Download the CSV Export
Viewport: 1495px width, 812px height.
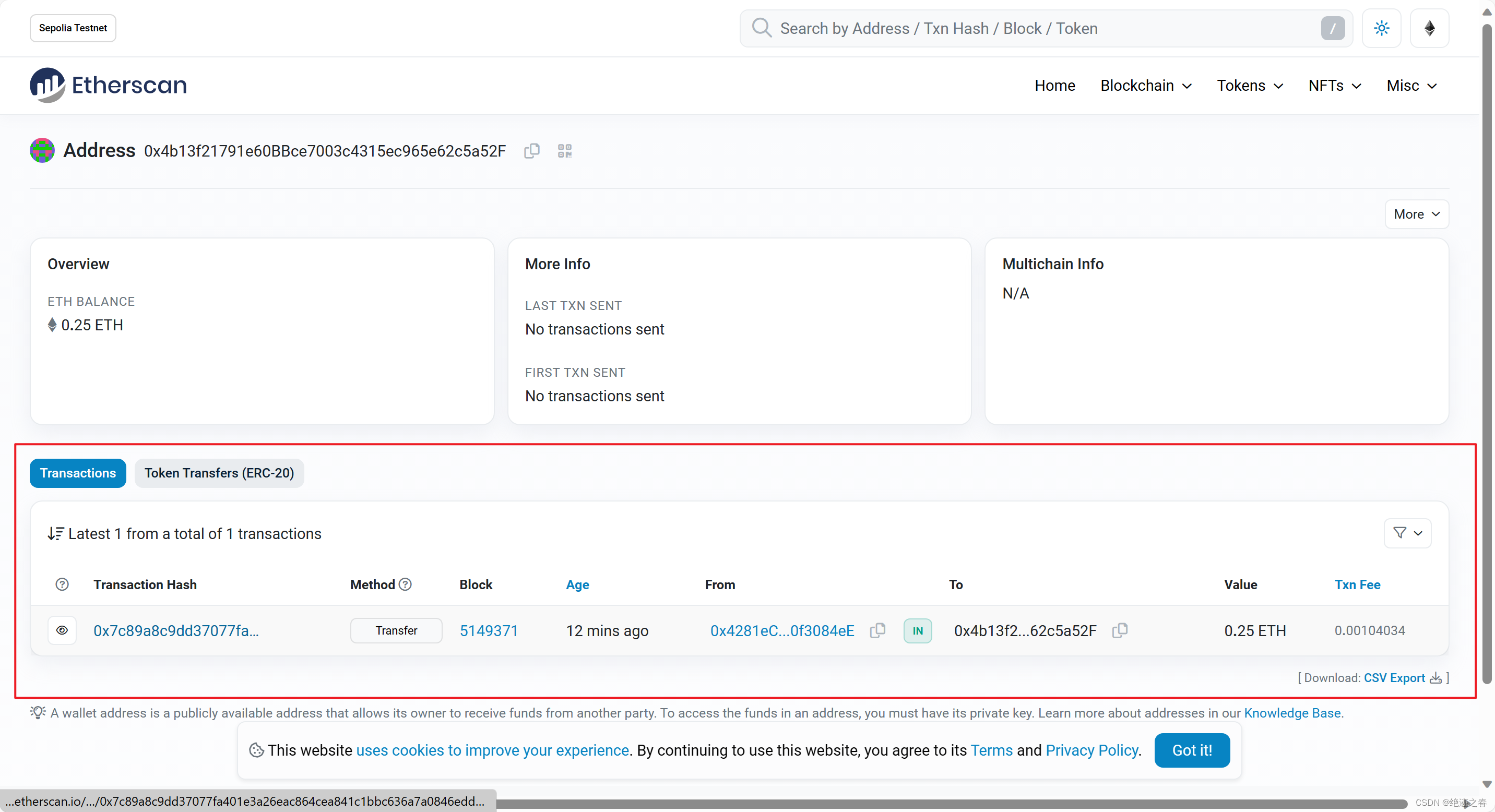click(x=1394, y=678)
